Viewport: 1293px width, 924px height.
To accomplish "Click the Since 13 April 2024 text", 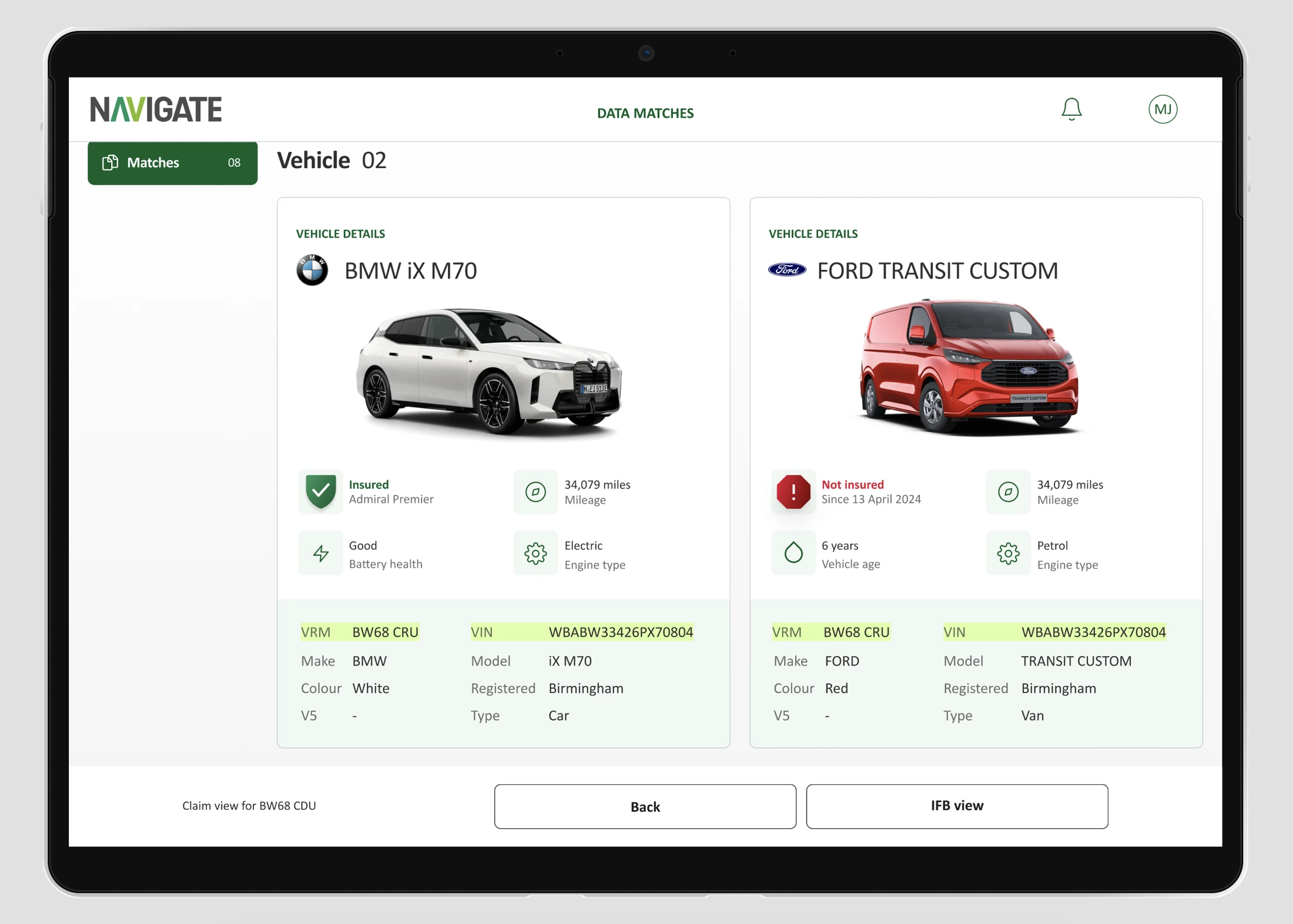I will pyautogui.click(x=871, y=499).
